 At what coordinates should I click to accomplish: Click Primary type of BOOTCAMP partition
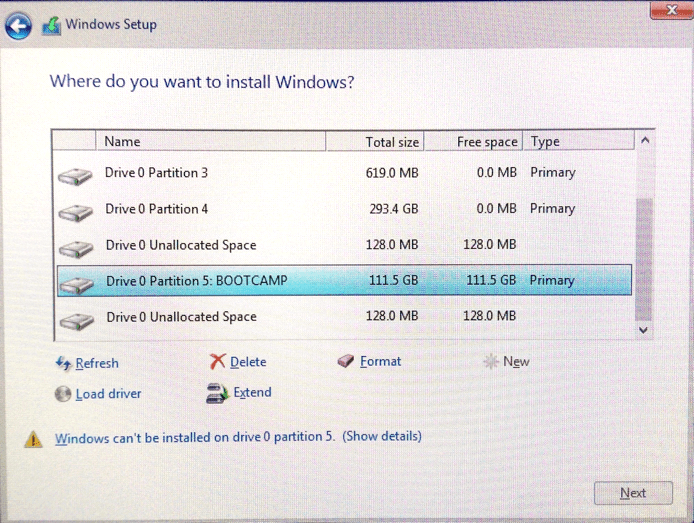pyautogui.click(x=552, y=281)
